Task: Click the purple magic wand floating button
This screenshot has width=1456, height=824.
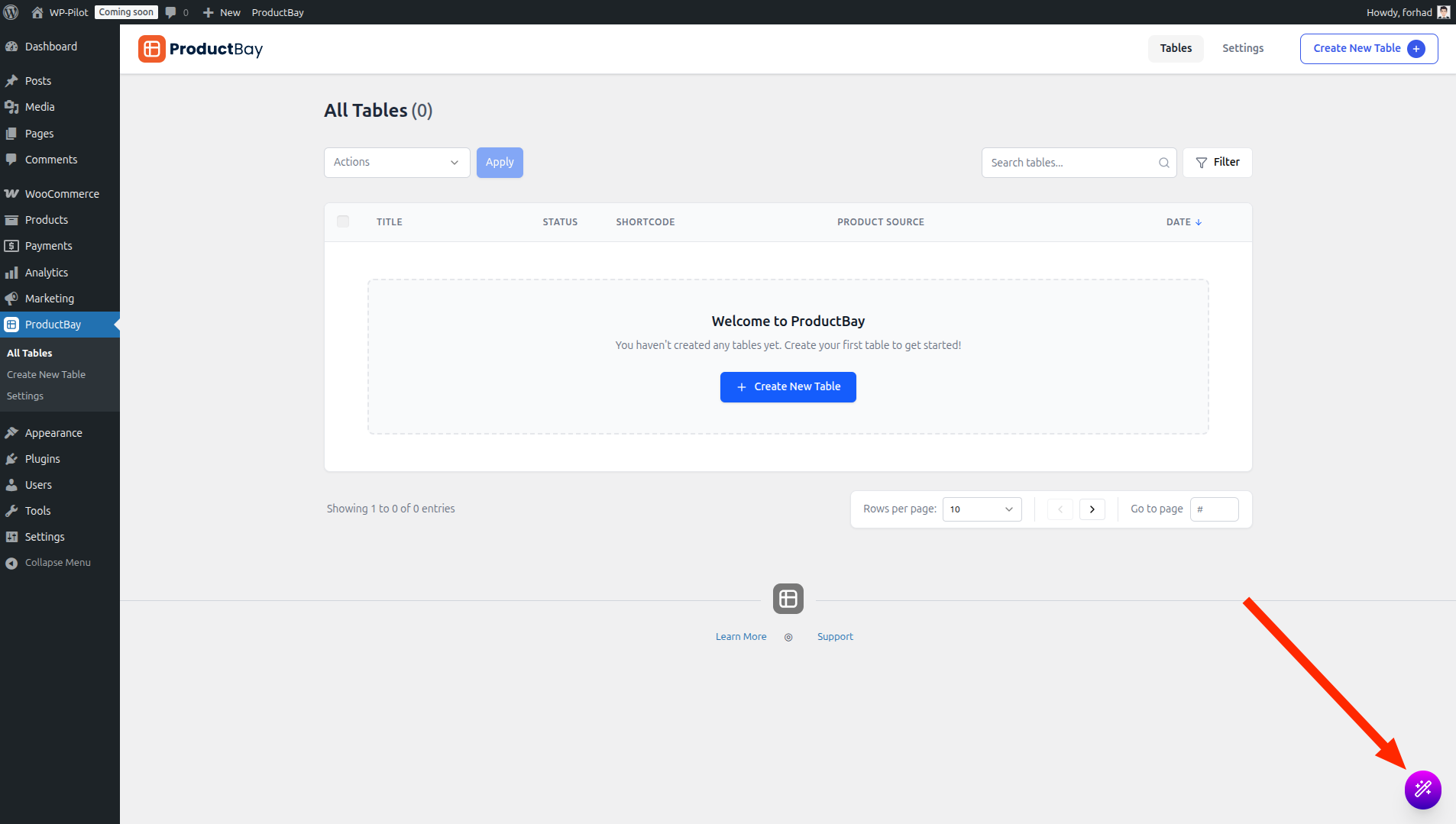Action: [1422, 790]
